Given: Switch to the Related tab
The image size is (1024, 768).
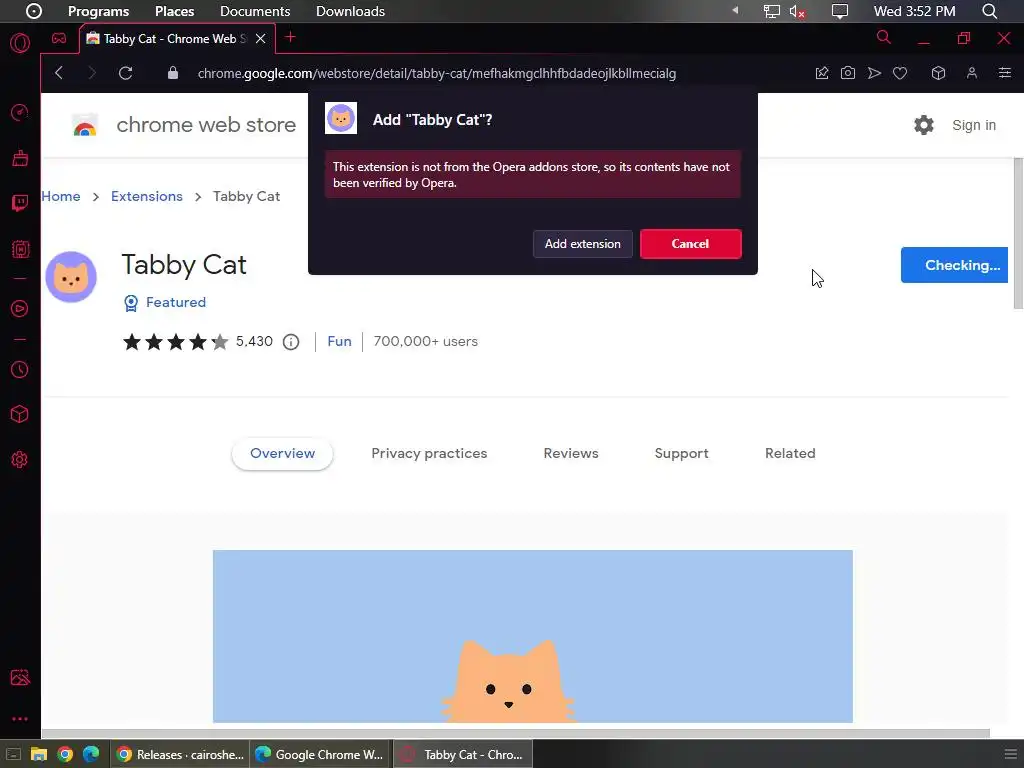Looking at the screenshot, I should click(x=790, y=453).
